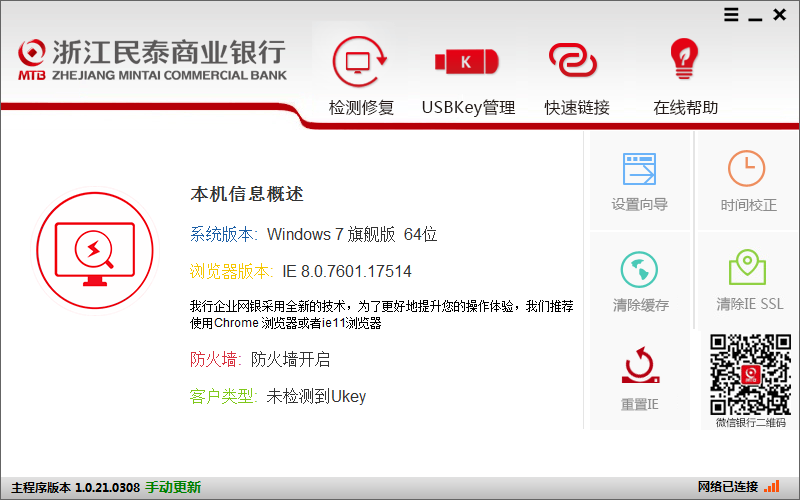Click the large computer scan icon

pyautogui.click(x=95, y=251)
